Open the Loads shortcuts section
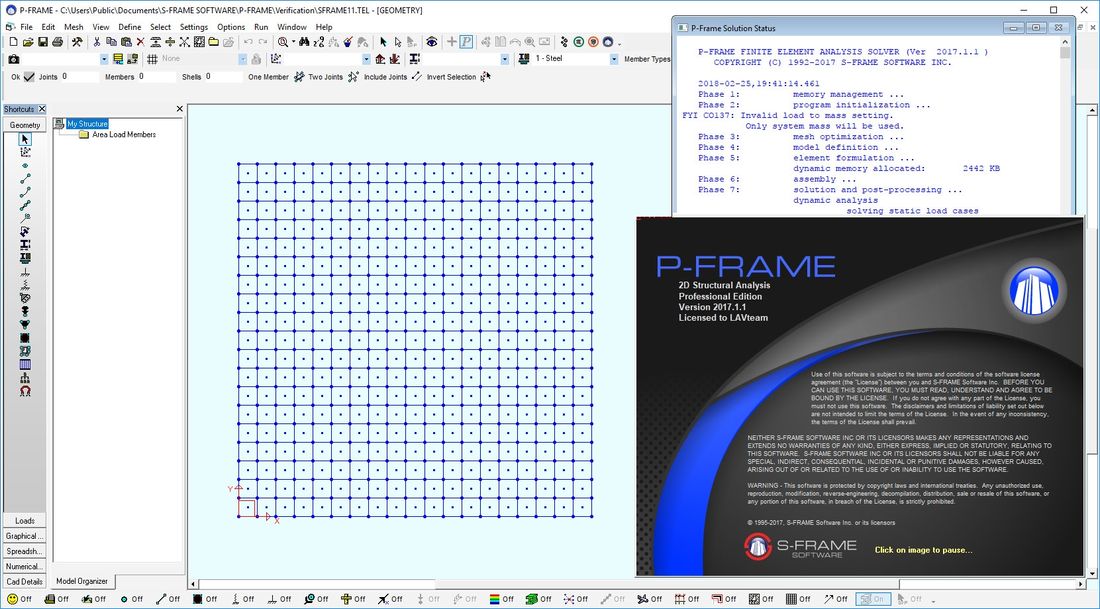Screen dimensions: 1100x609 click(x=24, y=521)
